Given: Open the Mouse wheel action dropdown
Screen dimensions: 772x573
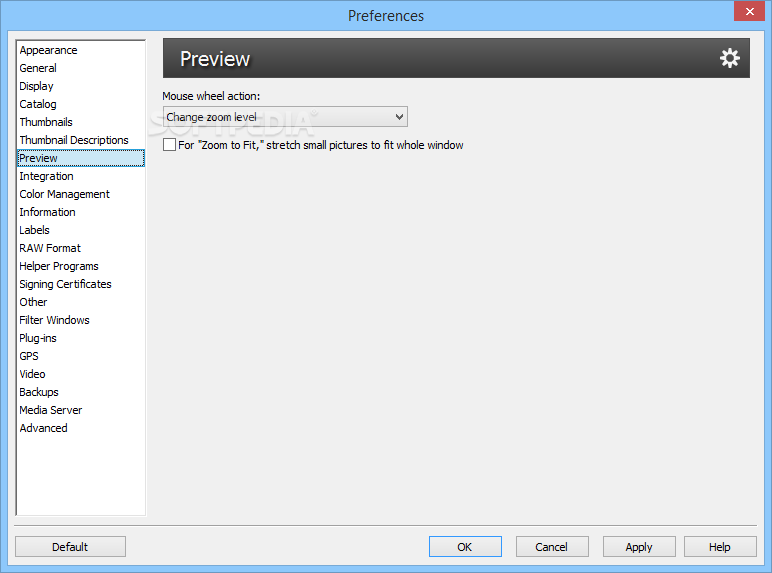Looking at the screenshot, I should click(x=285, y=117).
